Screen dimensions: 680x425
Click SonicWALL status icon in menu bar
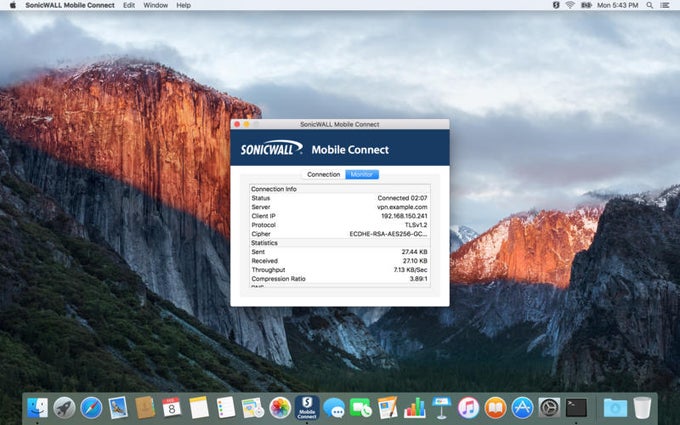(556, 5)
